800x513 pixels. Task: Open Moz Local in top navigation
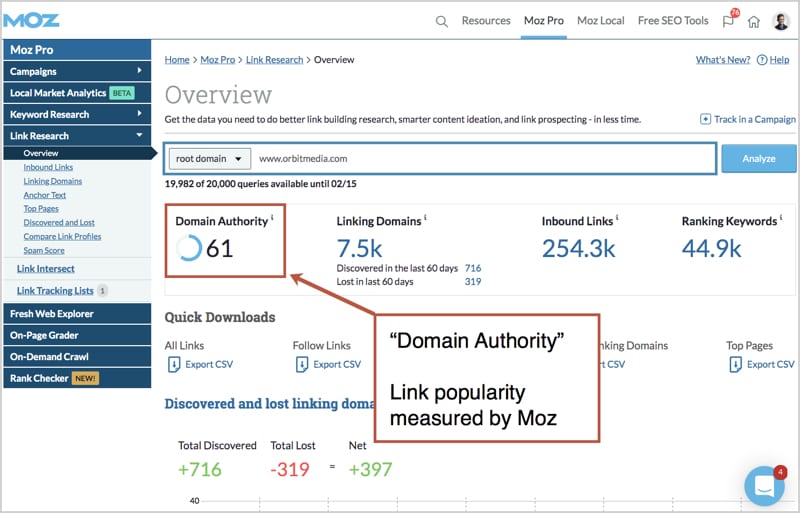pyautogui.click(x=601, y=20)
